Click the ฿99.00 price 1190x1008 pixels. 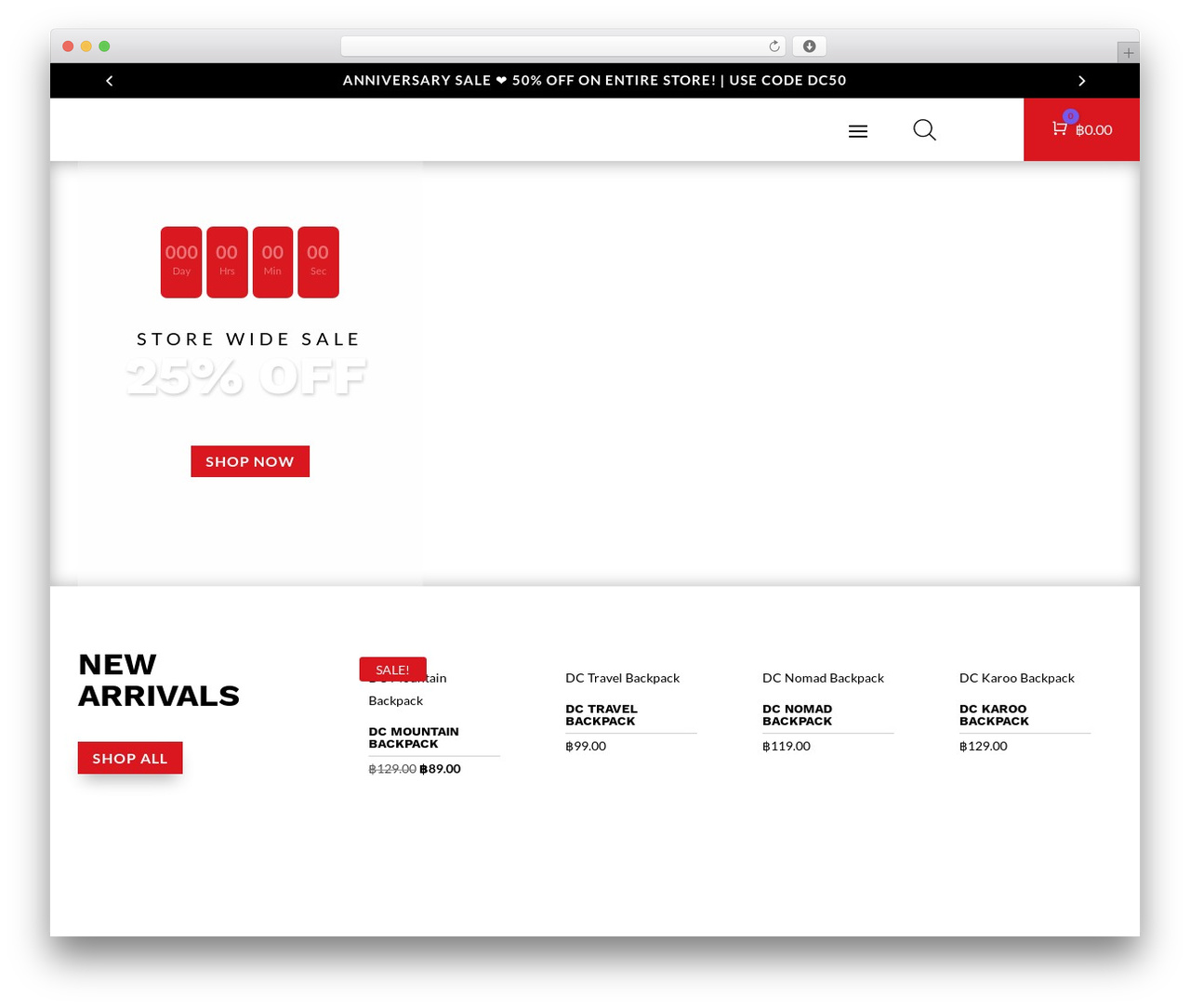586,746
